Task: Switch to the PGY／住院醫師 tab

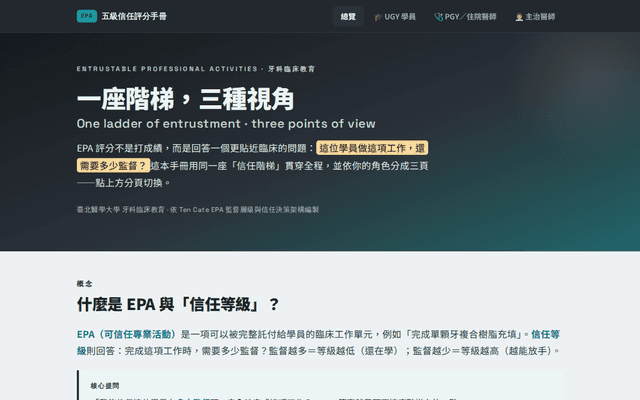Action: [465, 17]
